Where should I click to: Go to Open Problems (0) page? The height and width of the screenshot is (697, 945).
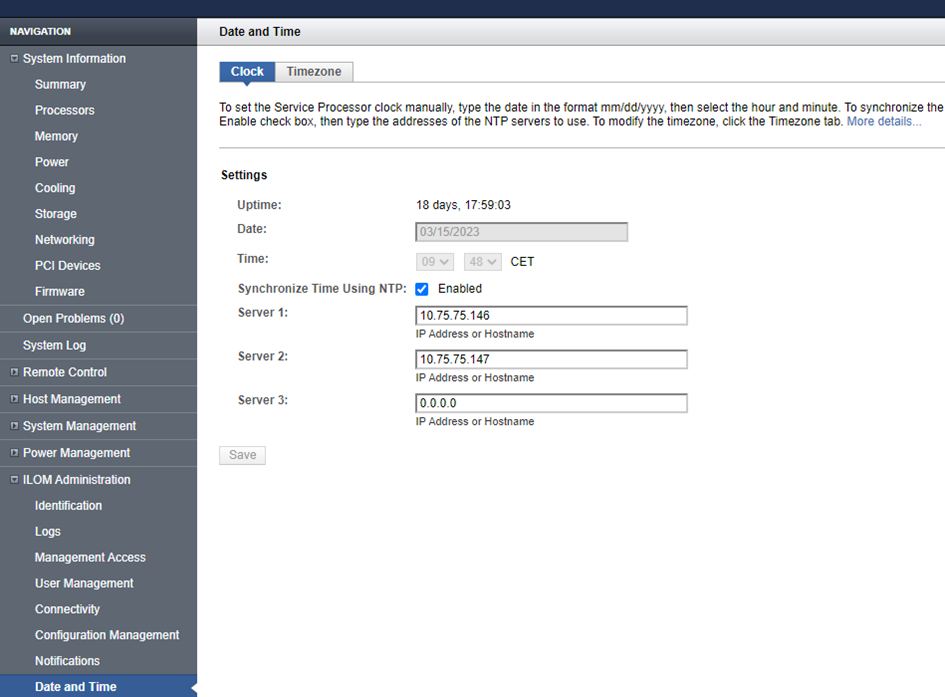click(x=73, y=319)
